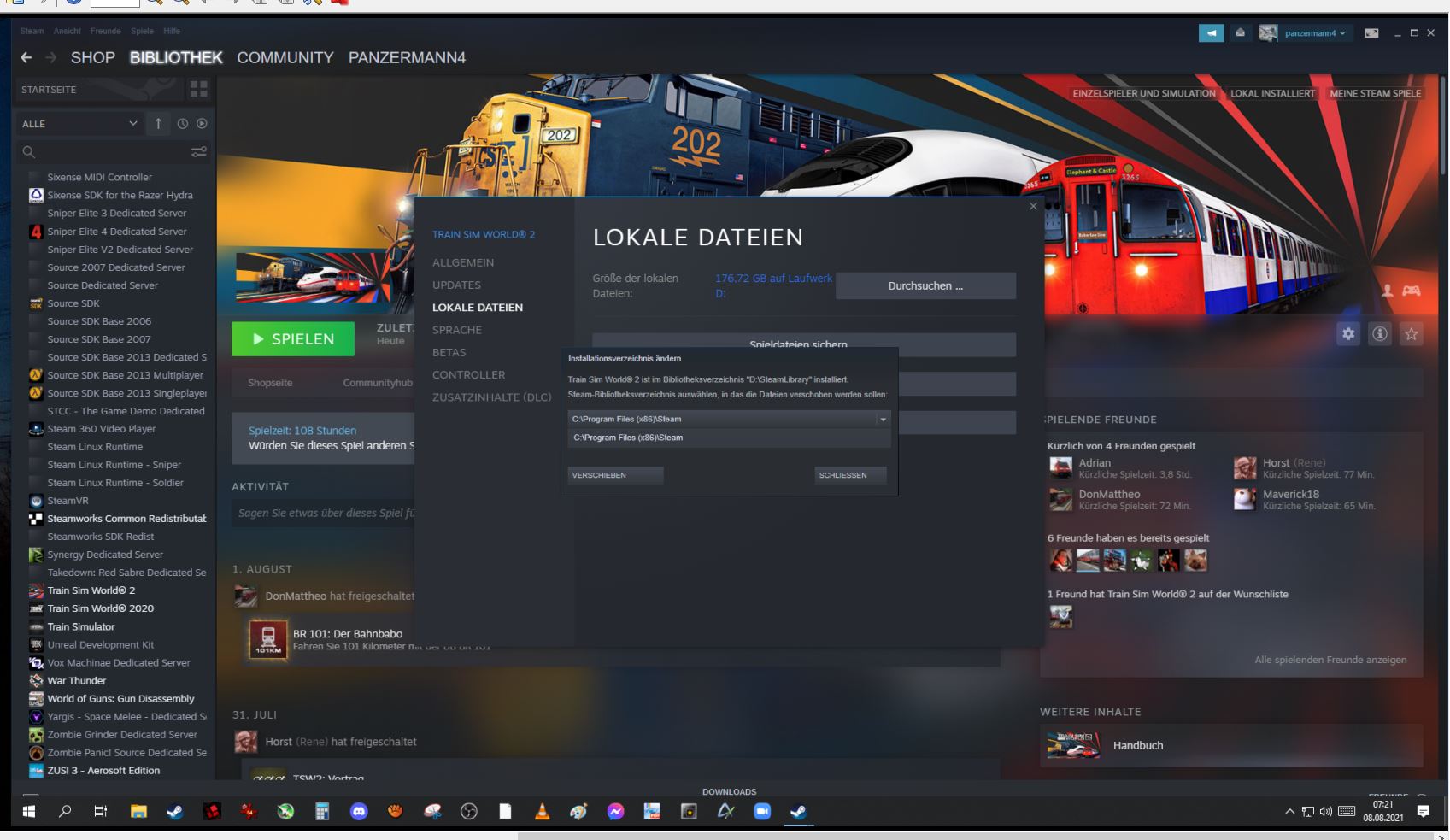Go to the COMMUNITY tab

pos(285,57)
